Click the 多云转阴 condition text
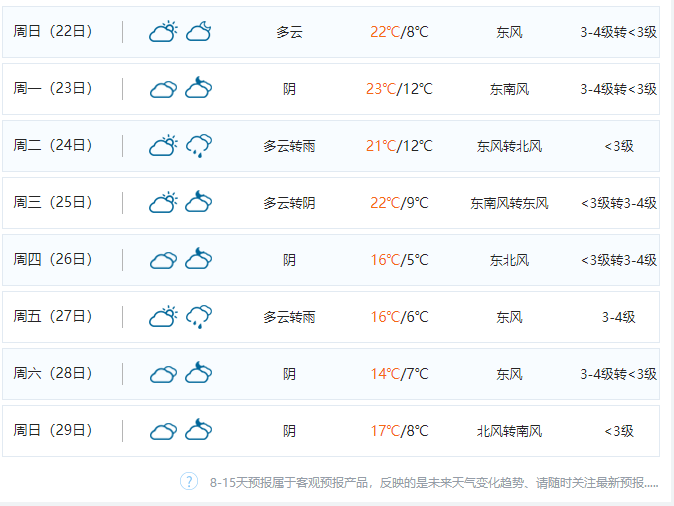 (x=289, y=203)
